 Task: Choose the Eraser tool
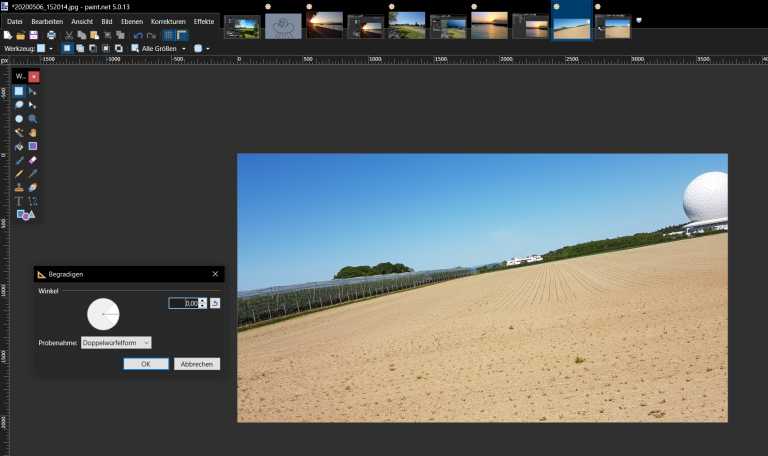[x=33, y=160]
